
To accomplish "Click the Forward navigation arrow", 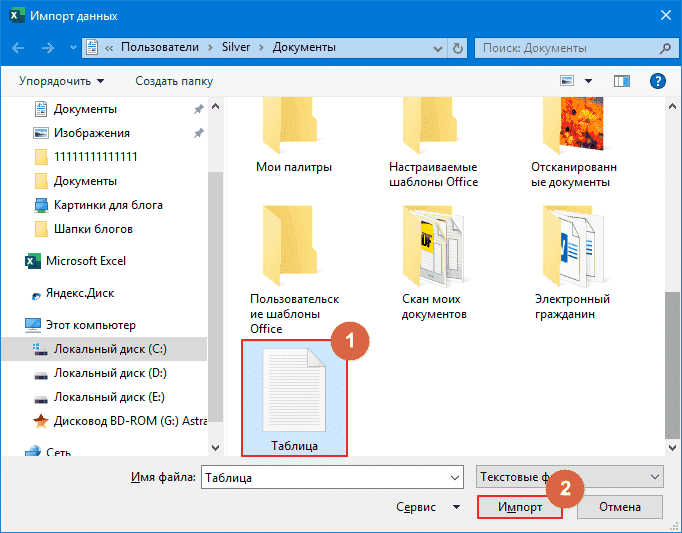I will [48, 48].
